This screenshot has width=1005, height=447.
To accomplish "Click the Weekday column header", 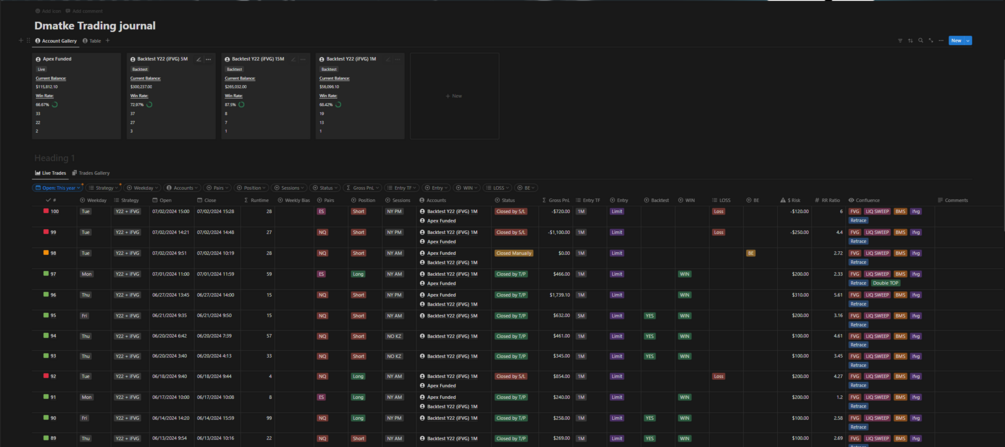I will tap(94, 200).
